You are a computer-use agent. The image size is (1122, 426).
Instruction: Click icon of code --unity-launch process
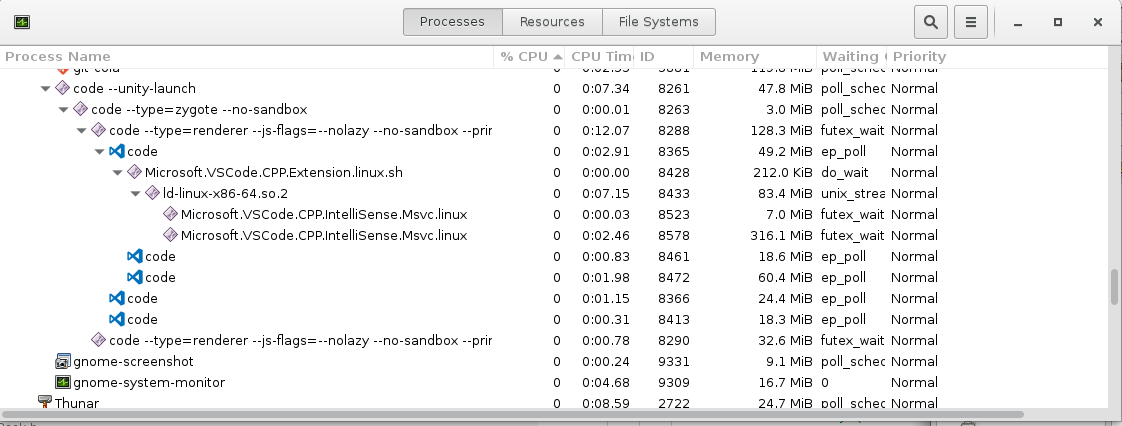tap(63, 88)
